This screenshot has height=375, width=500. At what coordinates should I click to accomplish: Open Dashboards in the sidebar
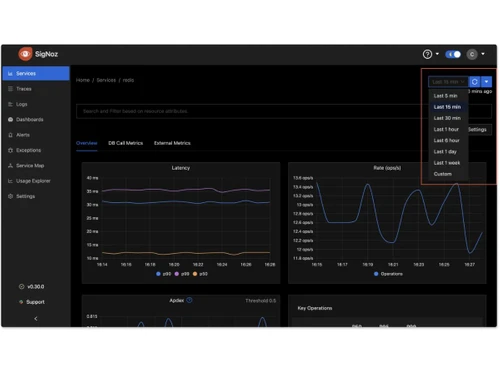(x=36, y=119)
